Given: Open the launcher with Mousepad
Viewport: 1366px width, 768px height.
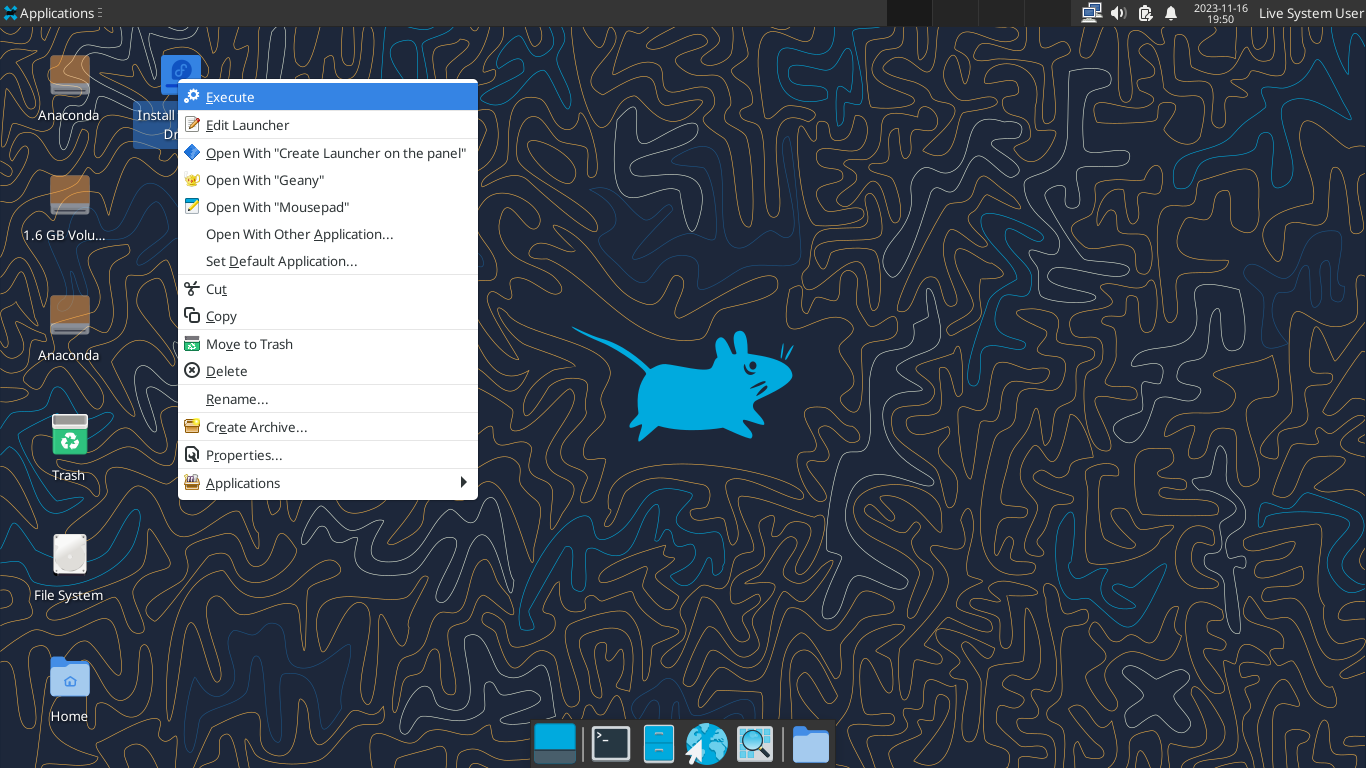Looking at the screenshot, I should click(328, 207).
